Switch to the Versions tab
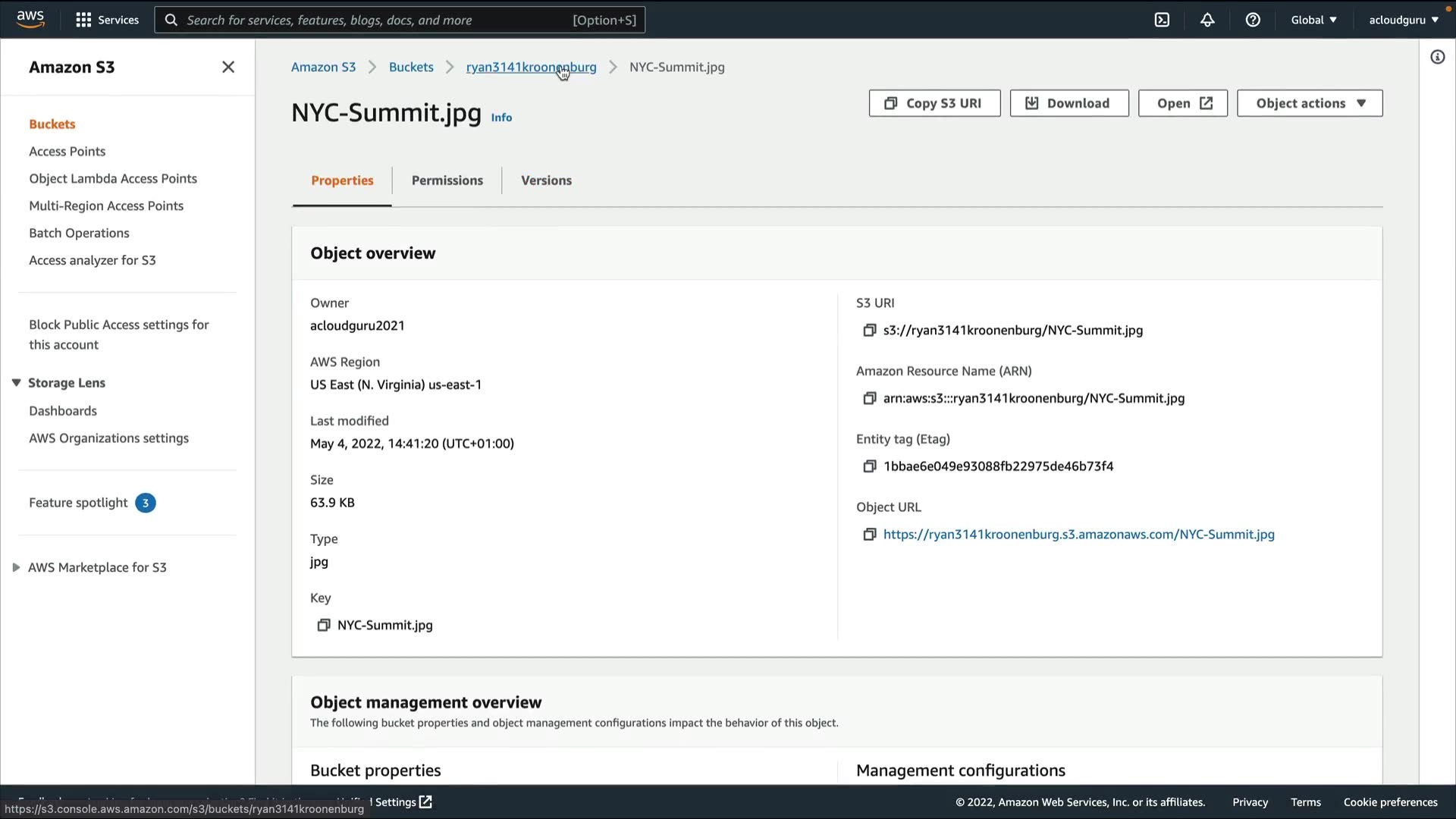Viewport: 1456px width, 819px height. pos(546,180)
